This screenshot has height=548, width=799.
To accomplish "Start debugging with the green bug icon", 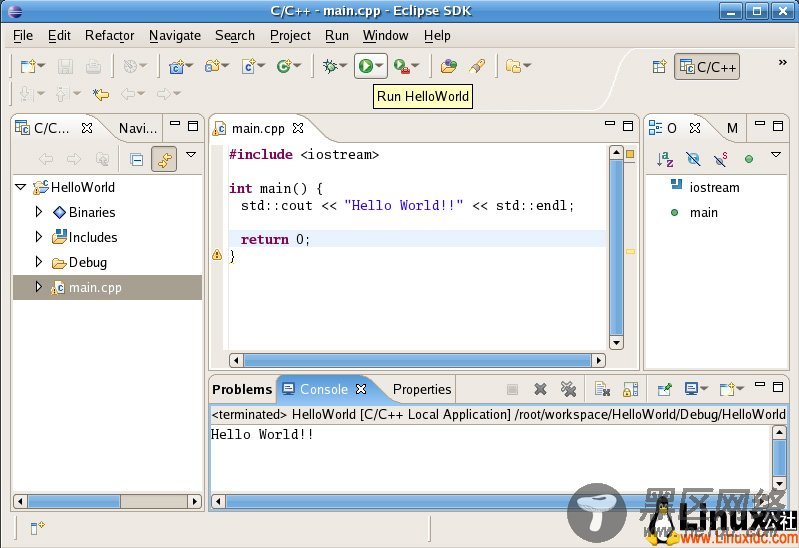I will click(330, 66).
